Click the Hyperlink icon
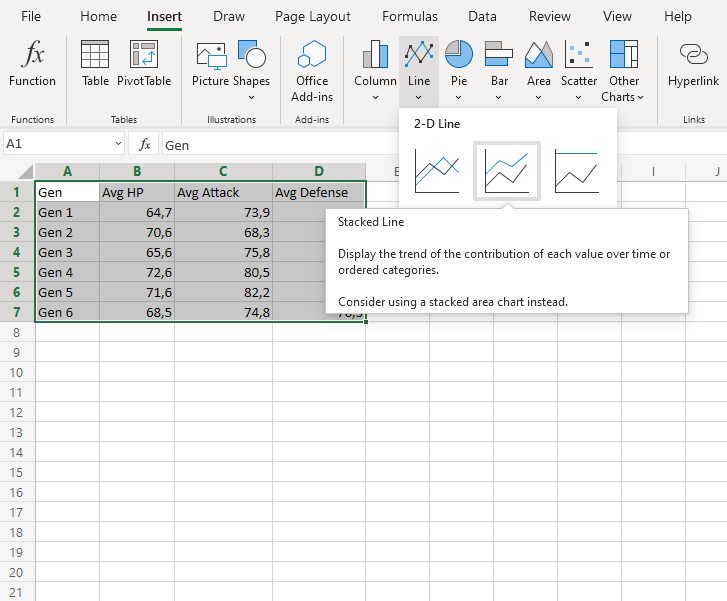This screenshot has height=601, width=727. 693,63
